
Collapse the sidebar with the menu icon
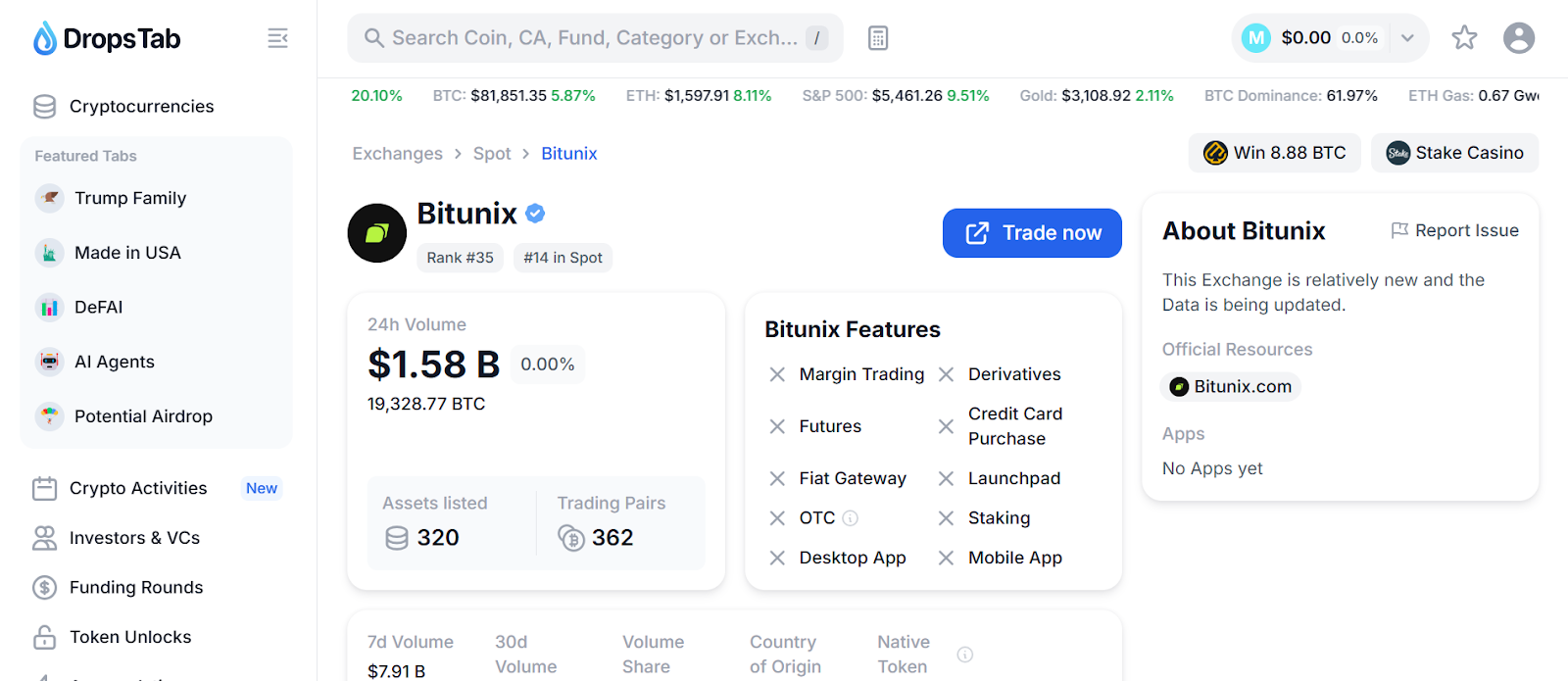[277, 38]
